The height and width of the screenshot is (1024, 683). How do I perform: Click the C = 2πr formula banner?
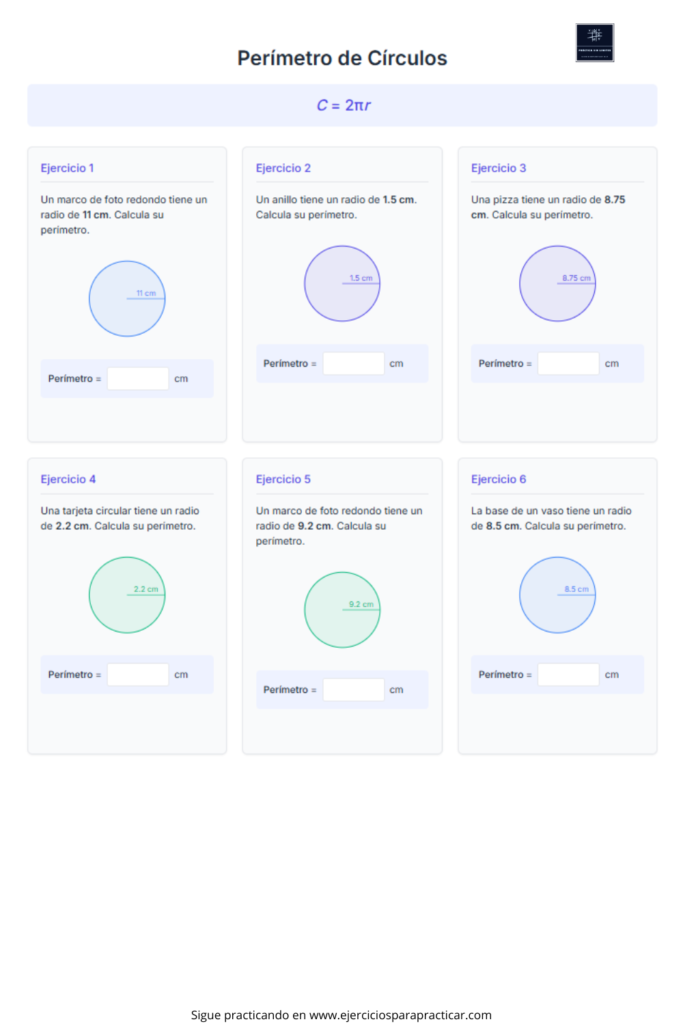click(342, 105)
